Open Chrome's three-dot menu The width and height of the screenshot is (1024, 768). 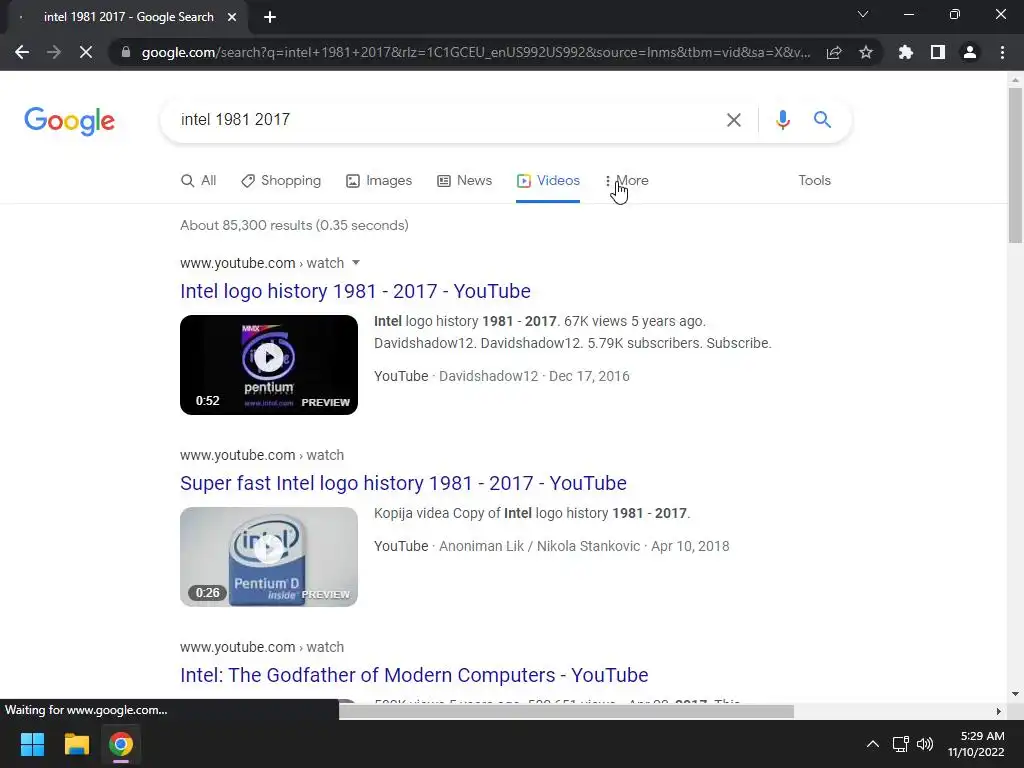click(x=1002, y=52)
